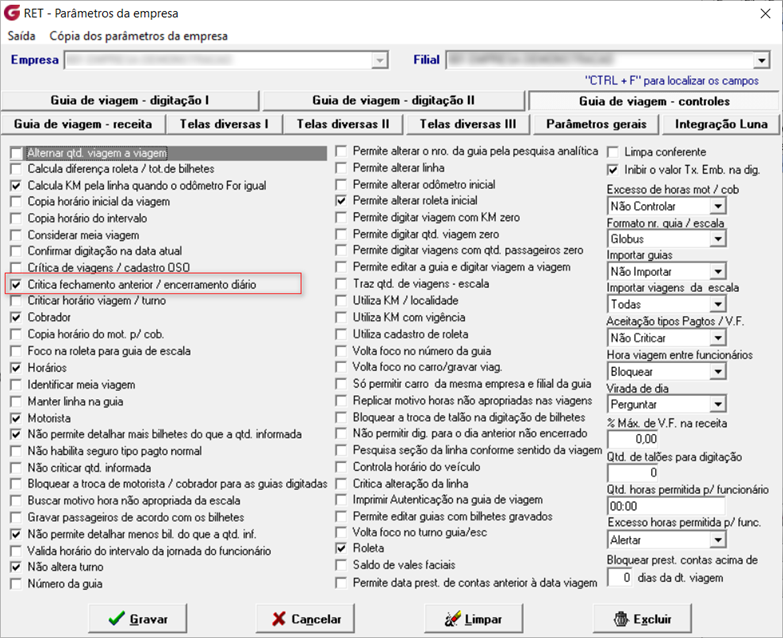Click Qtd. de talões para digitação field

tap(633, 472)
